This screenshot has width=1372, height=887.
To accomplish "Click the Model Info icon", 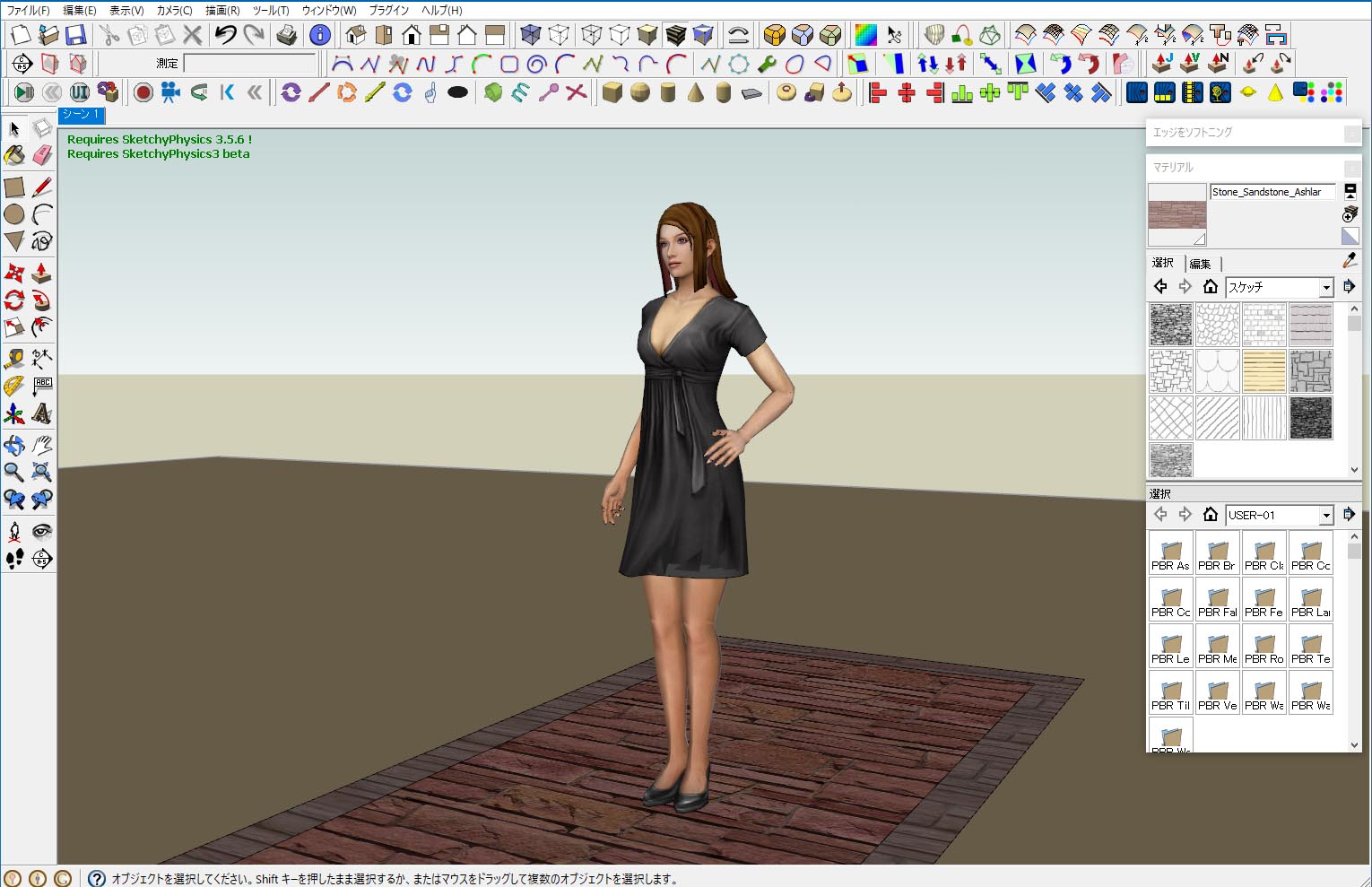I will (319, 35).
